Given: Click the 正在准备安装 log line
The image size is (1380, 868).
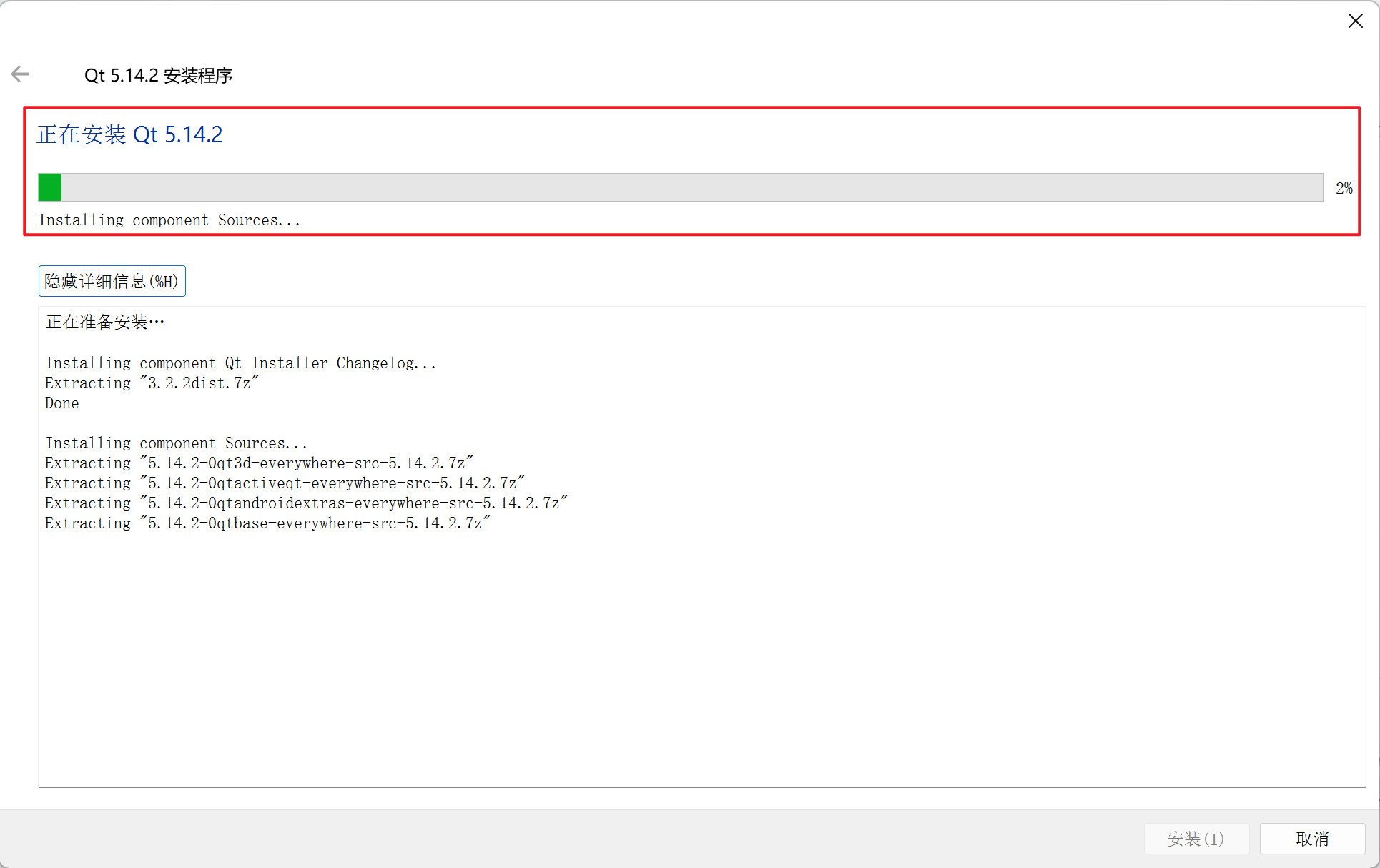Looking at the screenshot, I should [105, 322].
